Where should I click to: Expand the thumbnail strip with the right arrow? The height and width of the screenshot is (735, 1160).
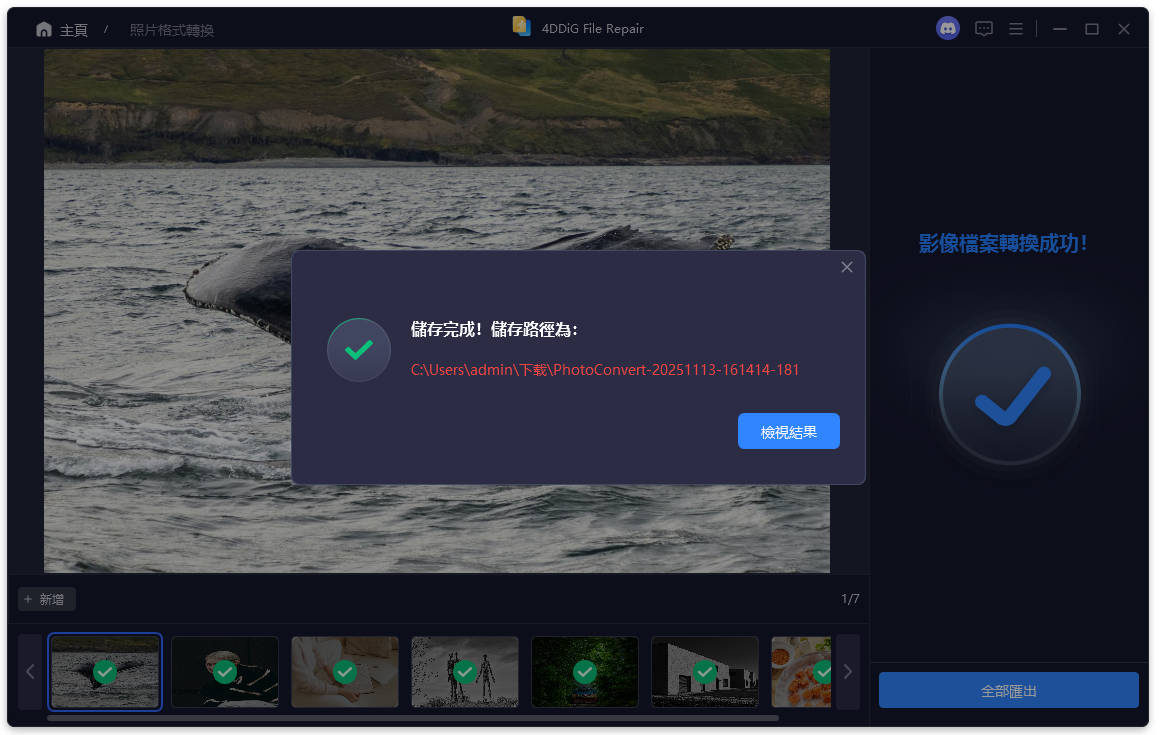pos(847,671)
